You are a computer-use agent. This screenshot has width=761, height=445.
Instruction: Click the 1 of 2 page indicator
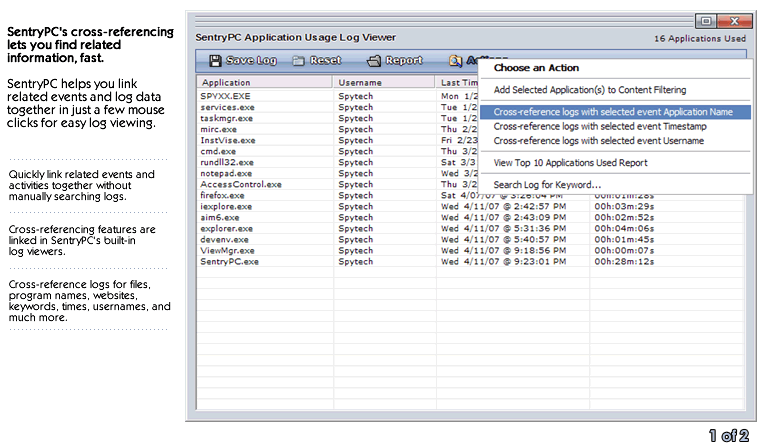tap(728, 435)
